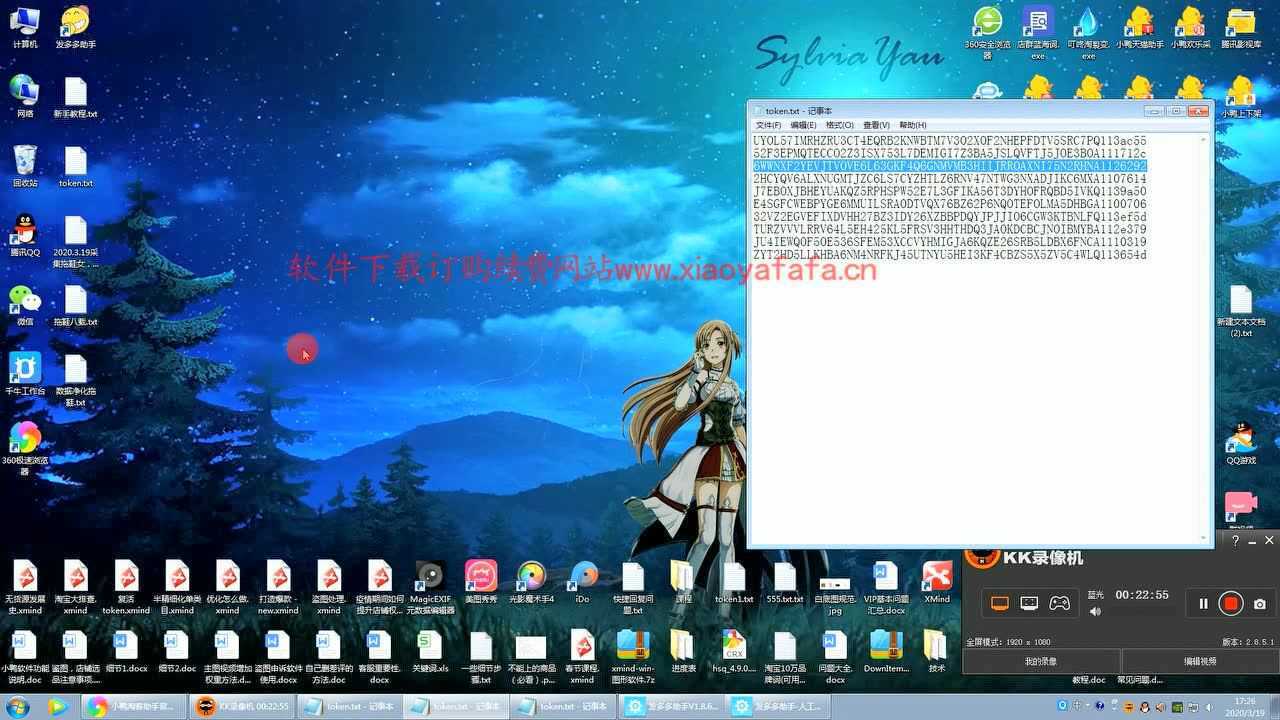Open the 网络 desktop icon

[25, 96]
